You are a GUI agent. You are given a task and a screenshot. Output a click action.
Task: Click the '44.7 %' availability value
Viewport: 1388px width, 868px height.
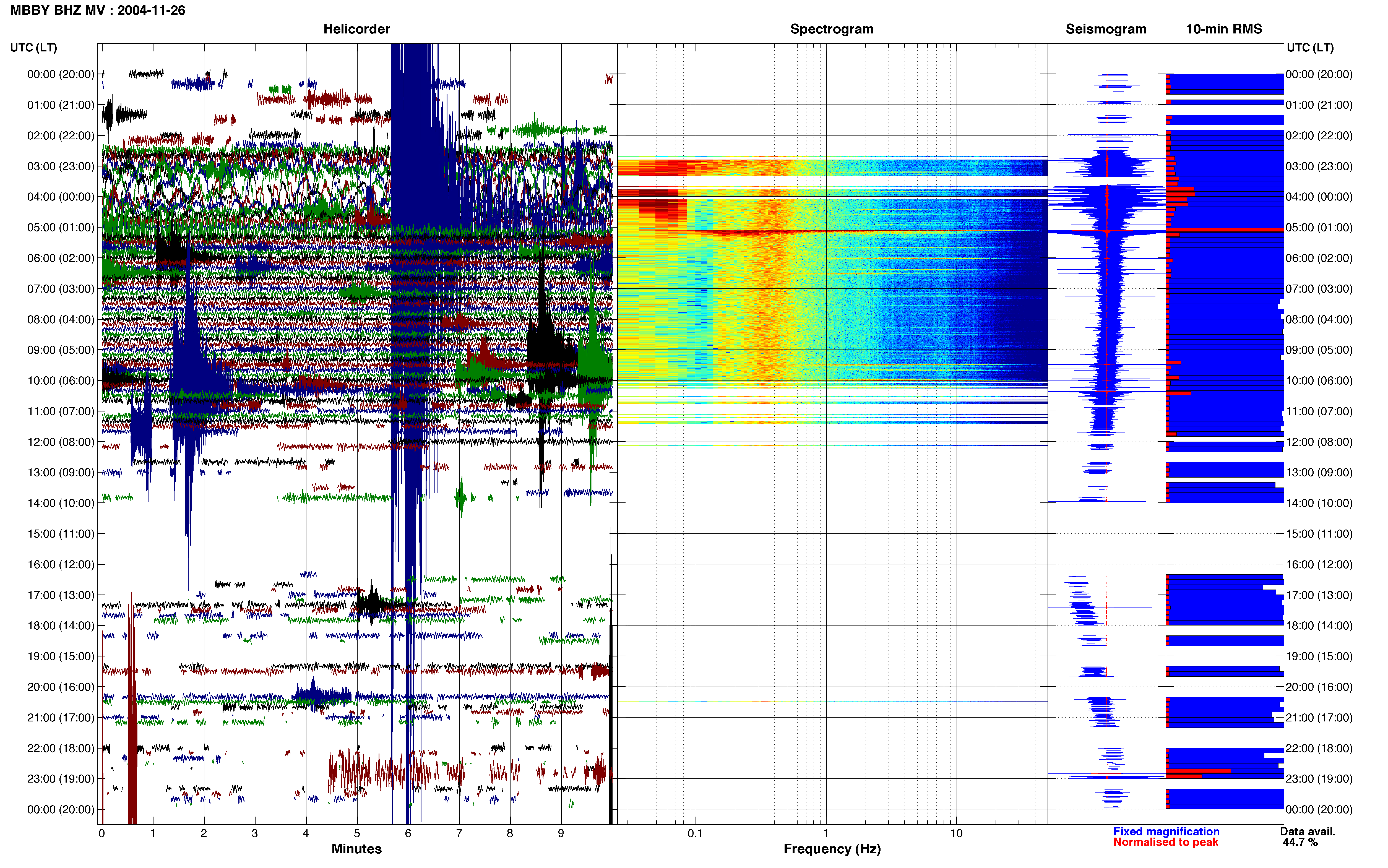1300,843
